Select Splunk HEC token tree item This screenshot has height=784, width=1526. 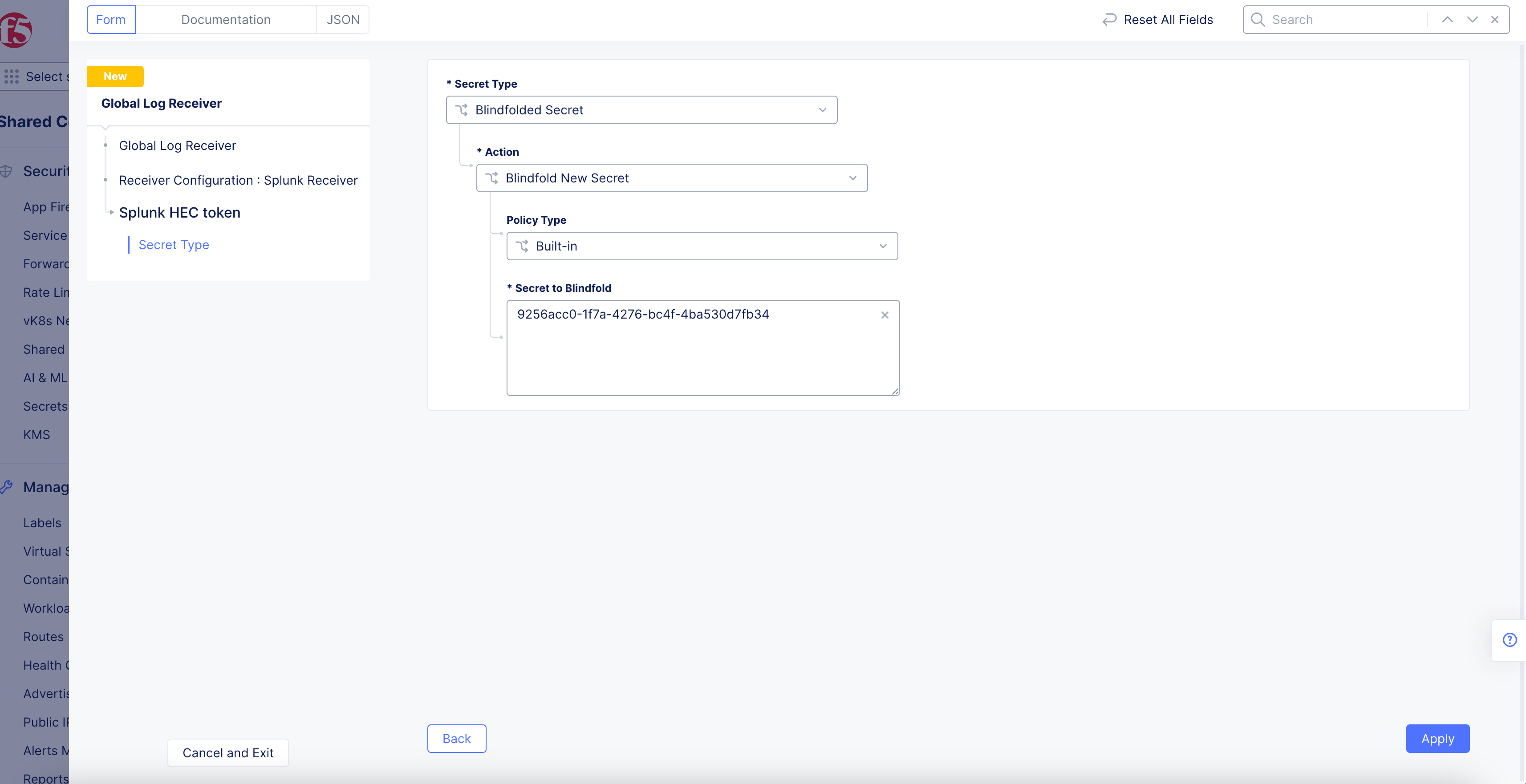[179, 213]
